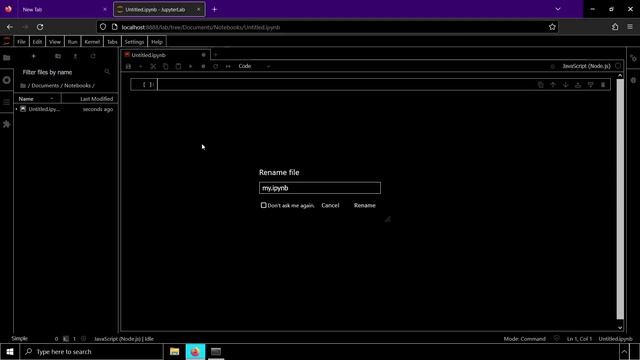Copy the selected cell from notebook toolbar
Image resolution: width=640 pixels, height=360 pixels.
166,66
